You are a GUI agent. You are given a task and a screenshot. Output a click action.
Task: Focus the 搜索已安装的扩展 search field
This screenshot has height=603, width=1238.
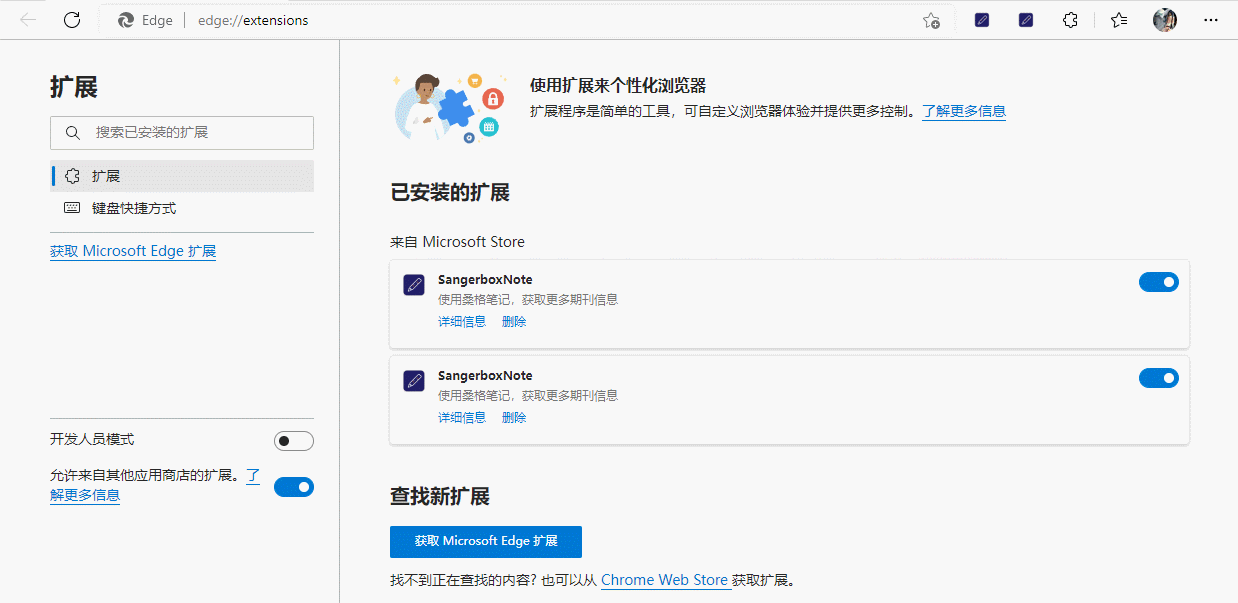coord(182,133)
